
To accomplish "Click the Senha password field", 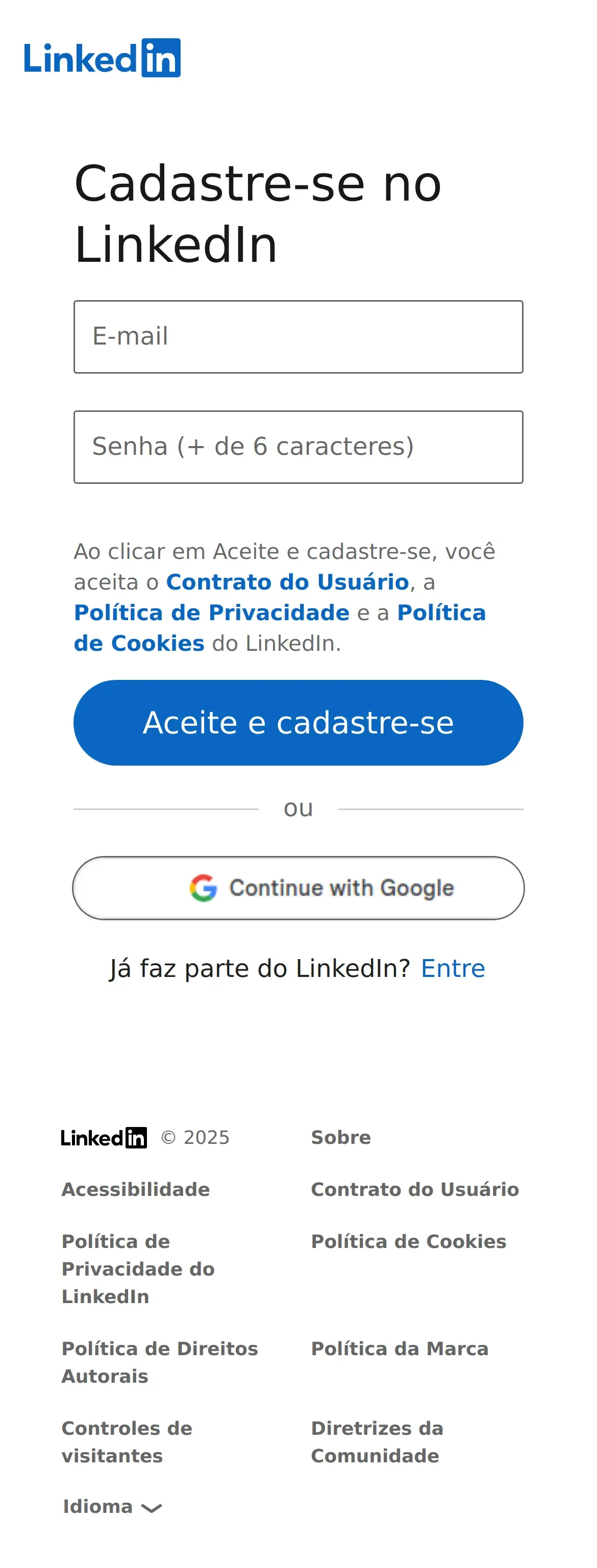I will (298, 447).
